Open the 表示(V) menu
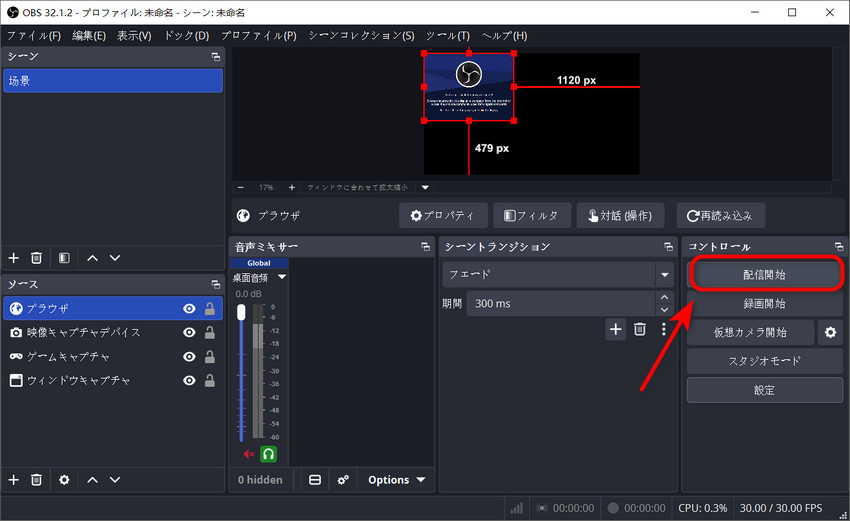This screenshot has width=850, height=521. tap(134, 36)
